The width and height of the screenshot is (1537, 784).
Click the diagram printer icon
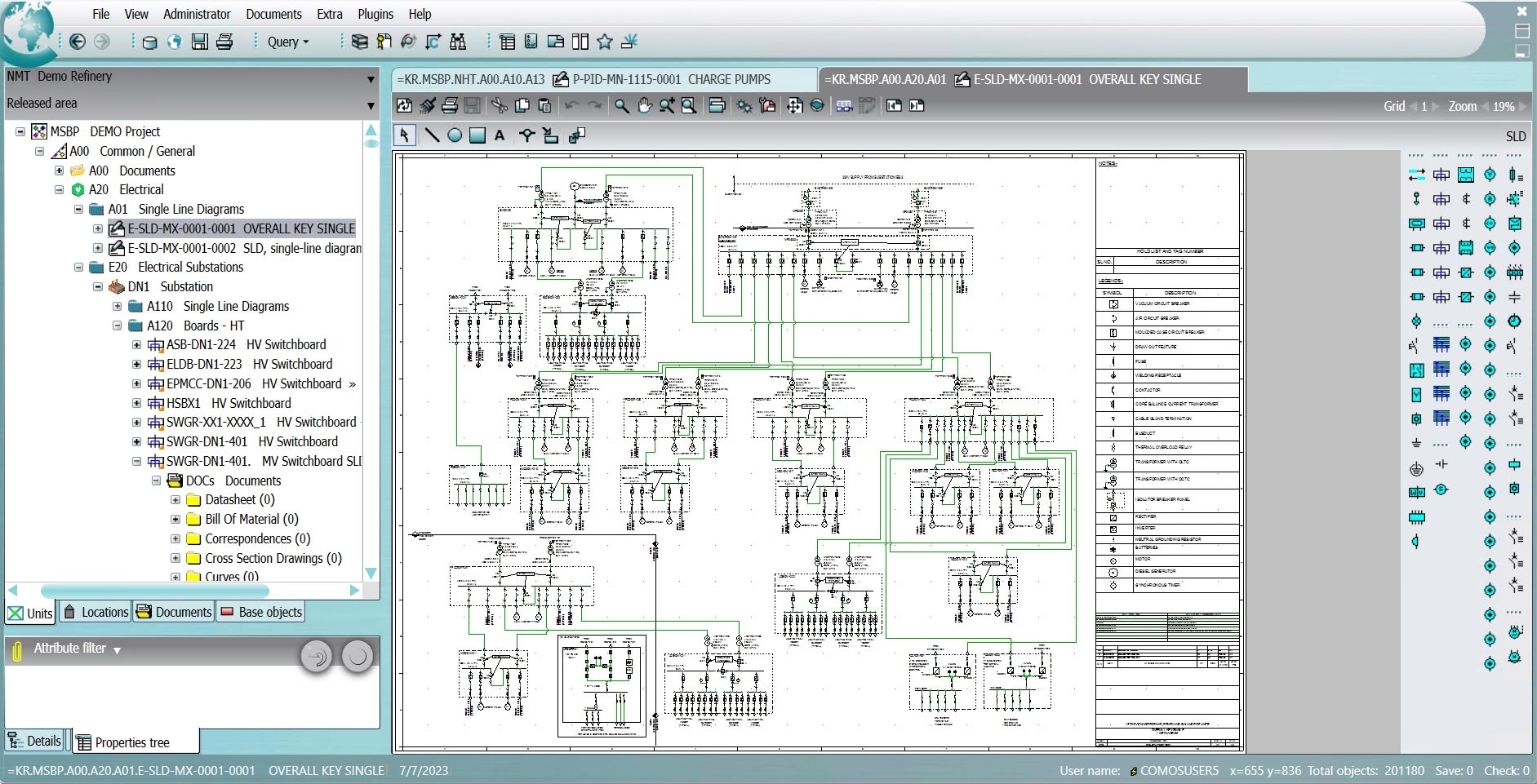pyautogui.click(x=449, y=106)
